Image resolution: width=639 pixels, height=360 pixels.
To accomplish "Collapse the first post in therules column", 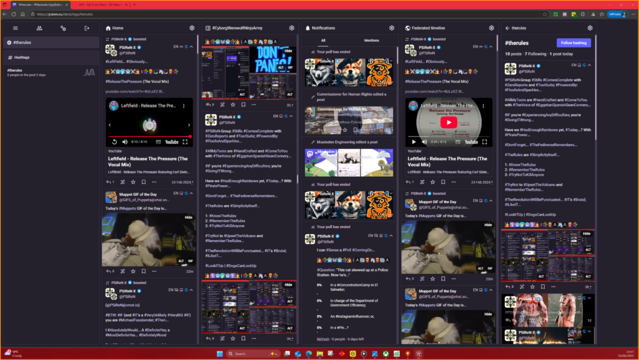I will [x=589, y=65].
